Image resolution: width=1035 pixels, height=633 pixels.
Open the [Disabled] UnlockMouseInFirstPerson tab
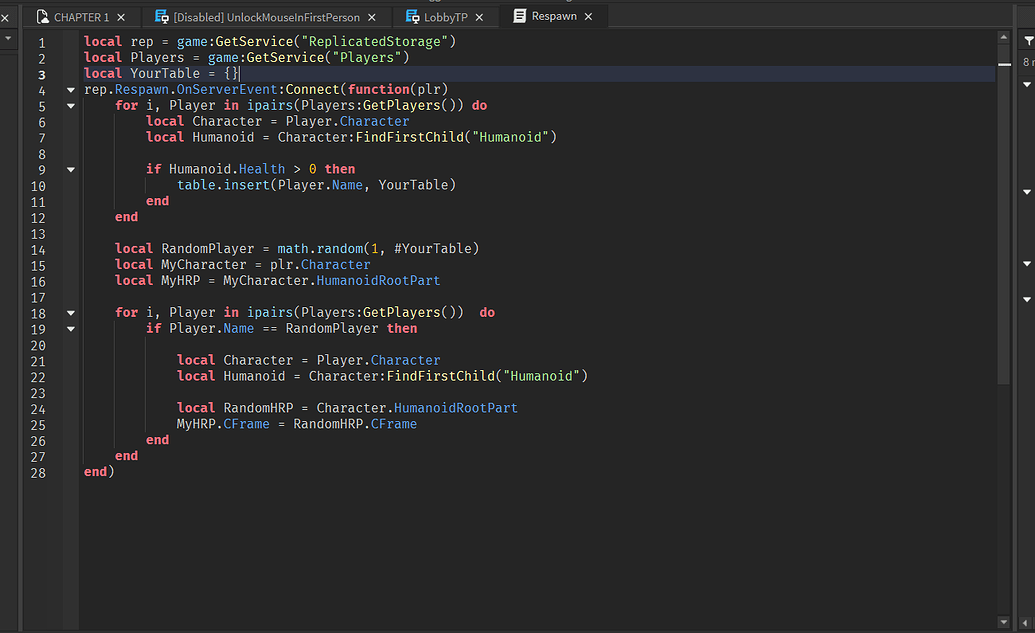[x=265, y=17]
